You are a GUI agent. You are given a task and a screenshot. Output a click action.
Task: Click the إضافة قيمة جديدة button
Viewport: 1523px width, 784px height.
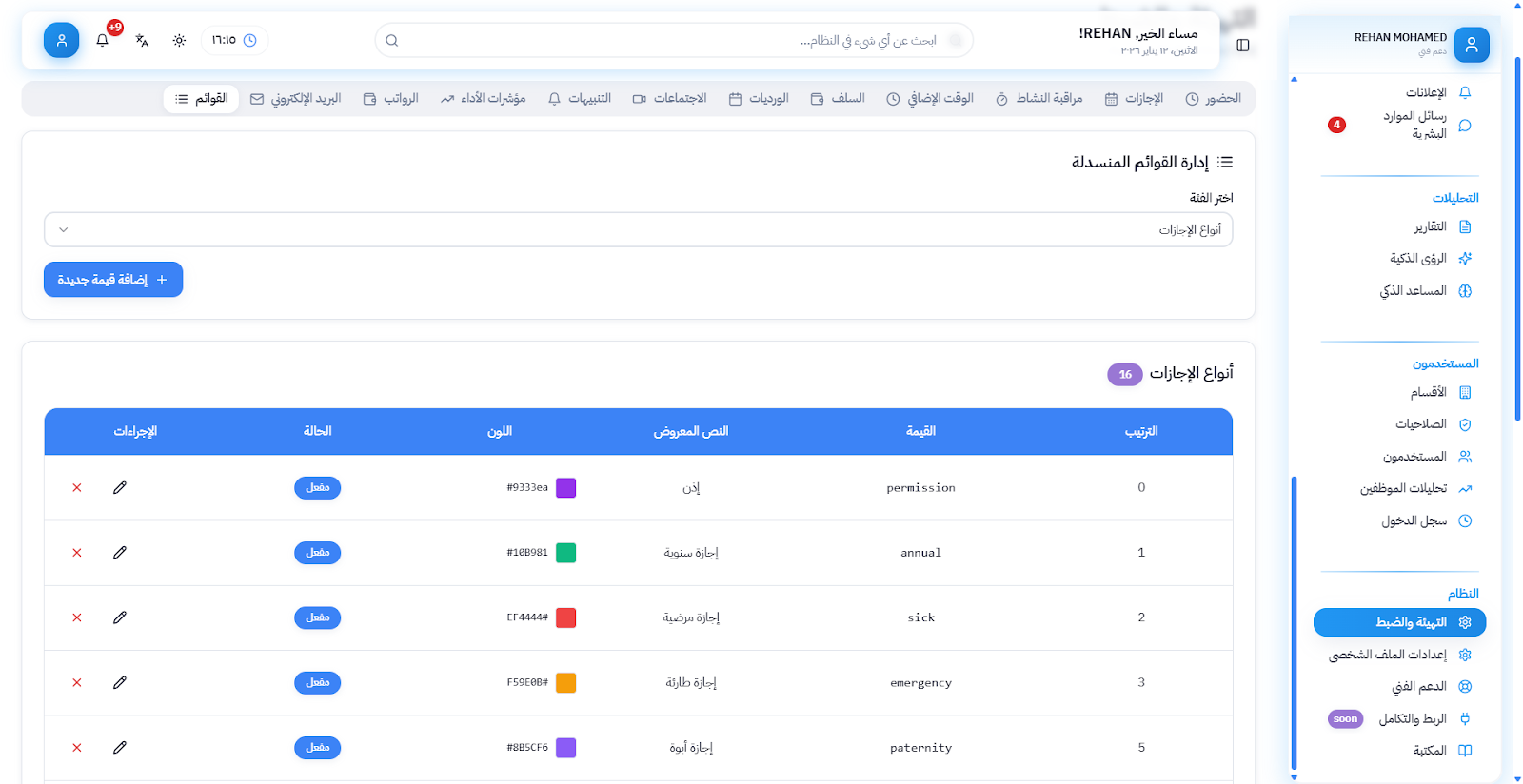click(x=113, y=280)
